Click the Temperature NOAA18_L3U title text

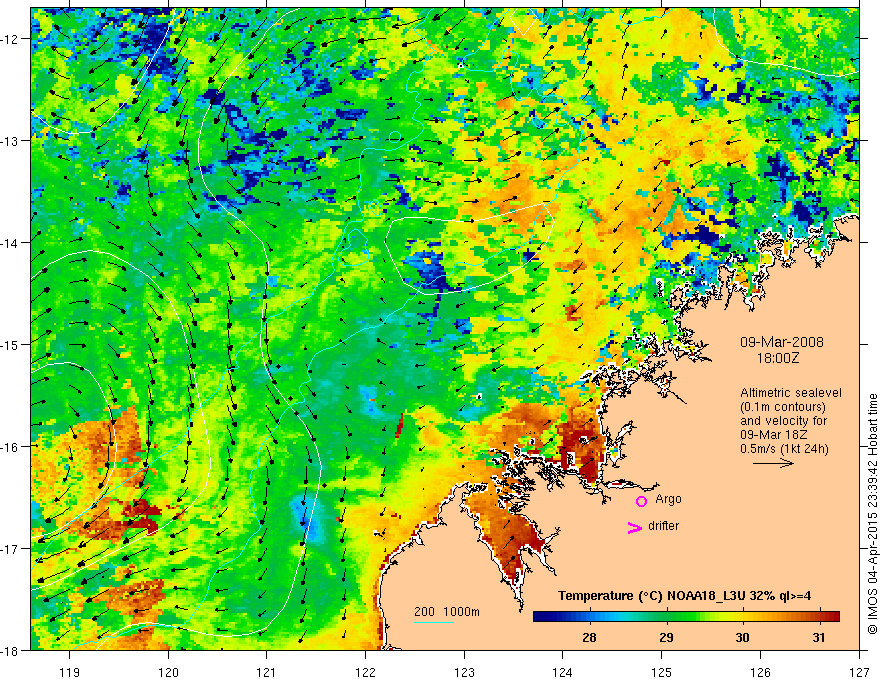pos(685,596)
